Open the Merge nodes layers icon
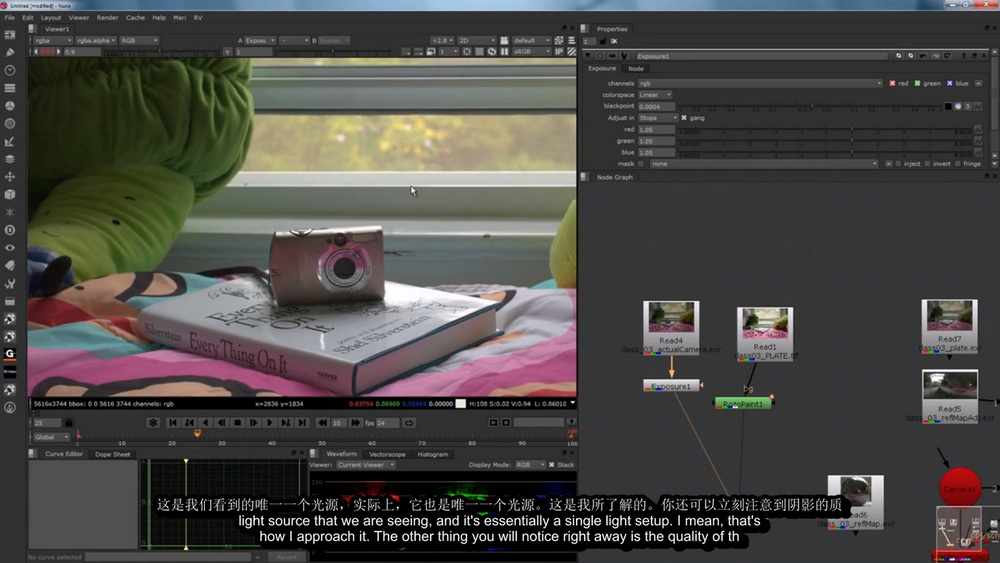This screenshot has width=1000, height=563. (10, 159)
